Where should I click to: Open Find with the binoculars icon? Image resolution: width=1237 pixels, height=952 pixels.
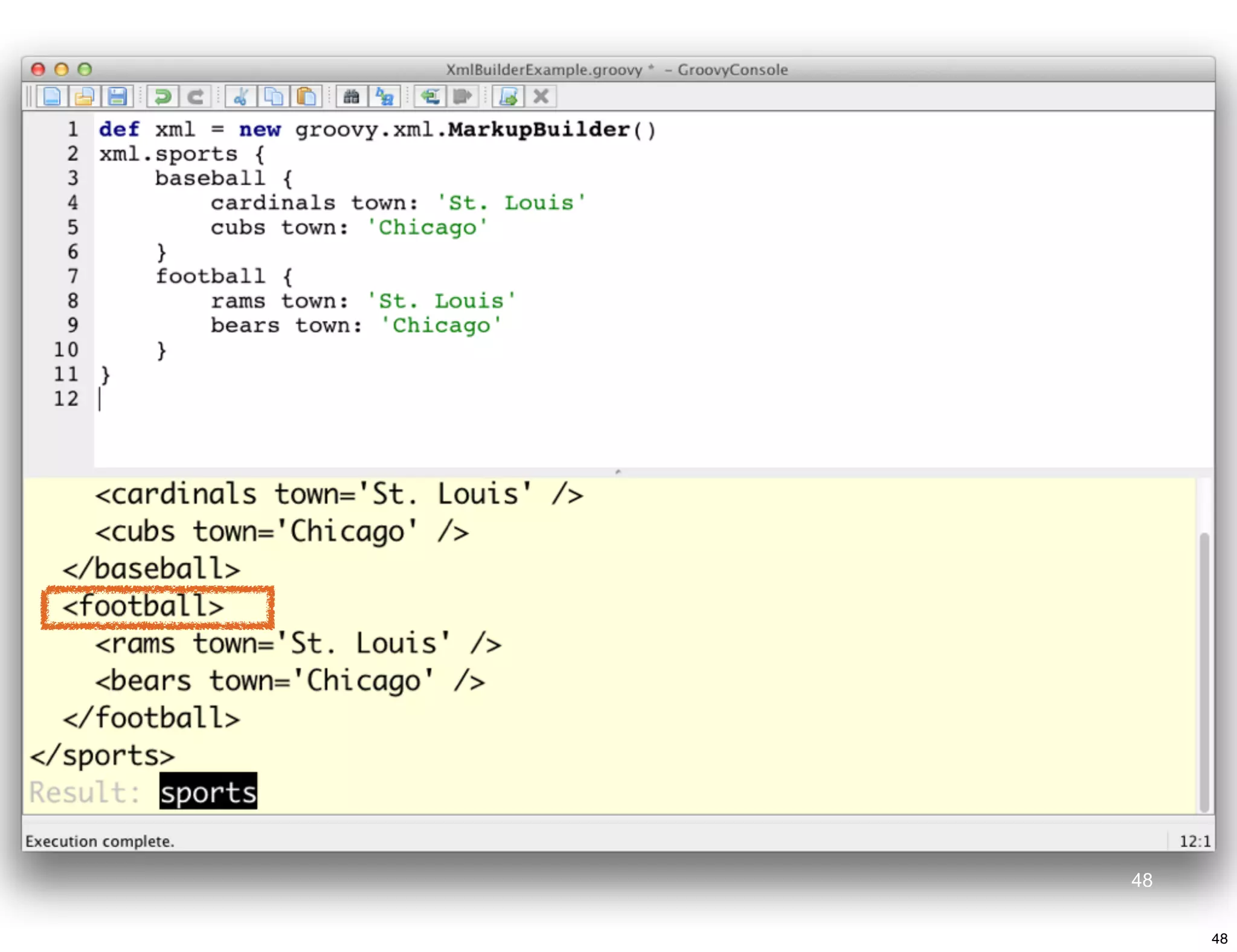(352, 97)
